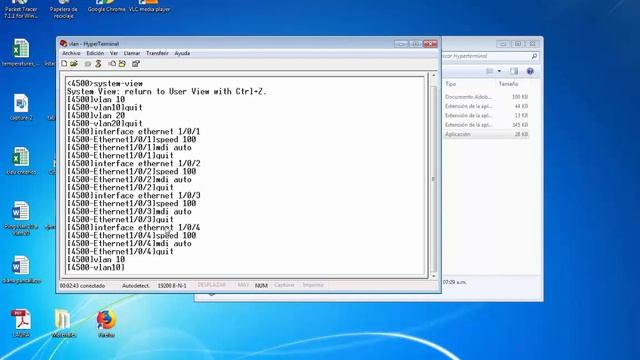Open view options dropdown arrow in Explorer
The height and width of the screenshot is (360, 640).
point(499,71)
